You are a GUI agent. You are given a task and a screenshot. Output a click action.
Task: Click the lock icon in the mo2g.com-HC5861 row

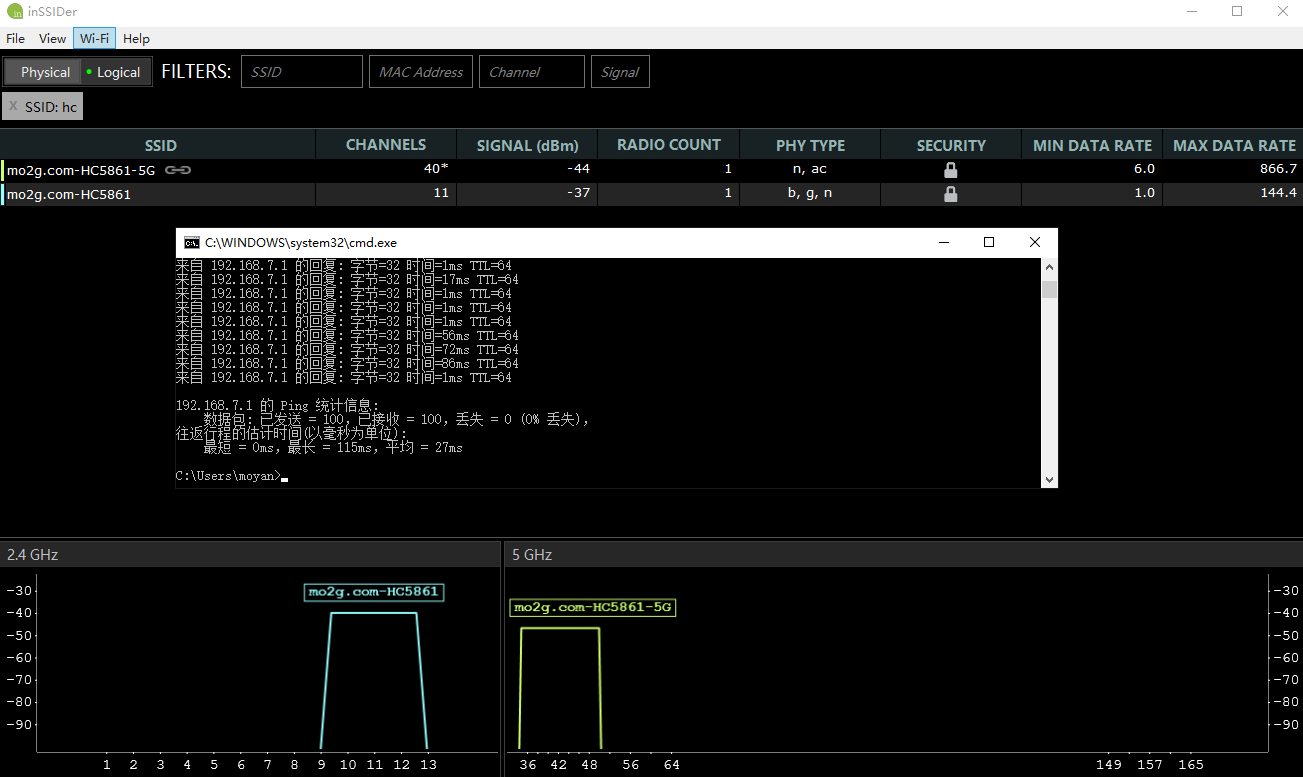pos(951,194)
